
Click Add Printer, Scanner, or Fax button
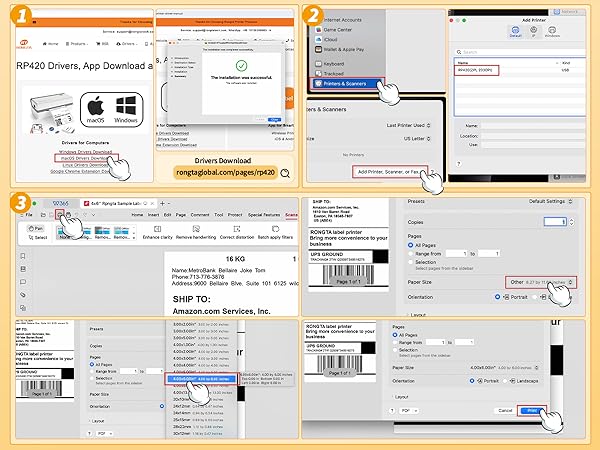[x=389, y=172]
